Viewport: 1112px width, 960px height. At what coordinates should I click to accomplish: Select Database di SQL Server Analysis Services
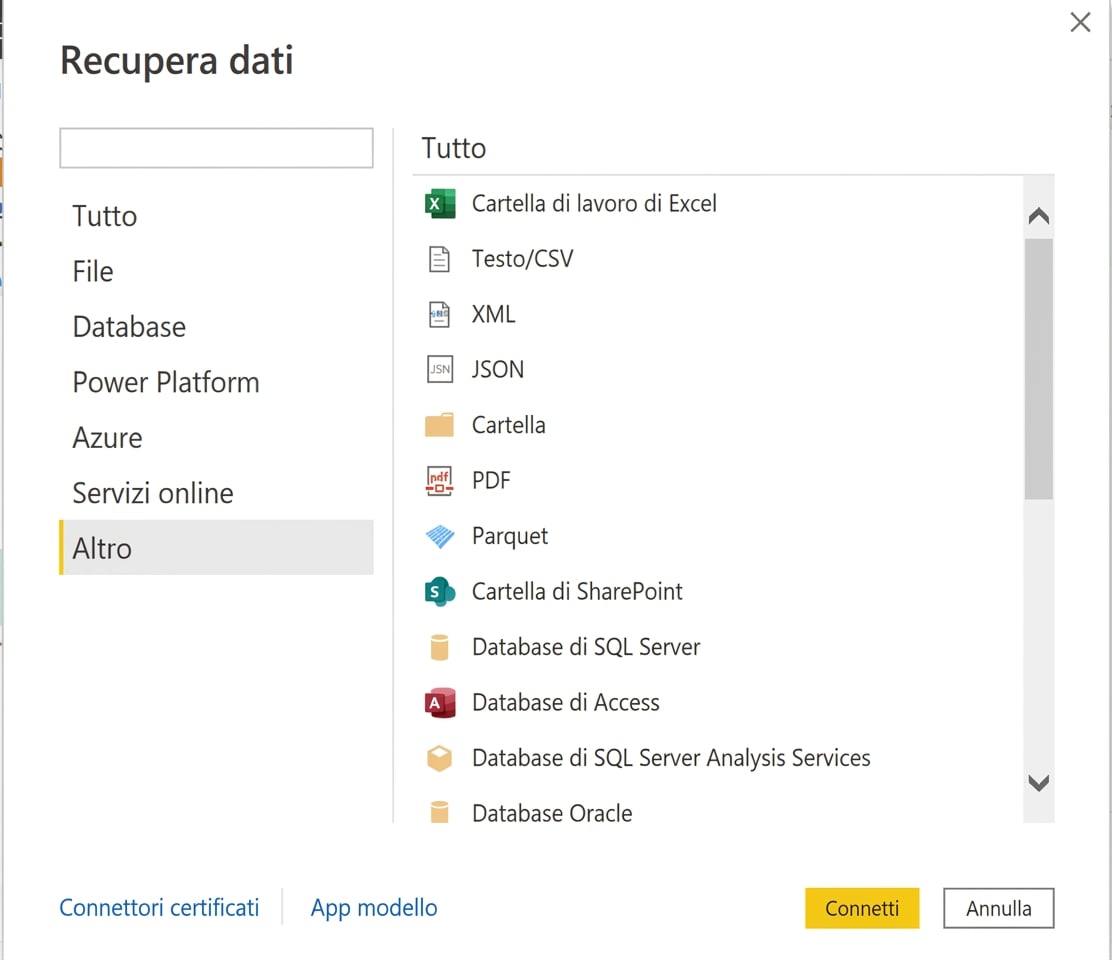[671, 758]
